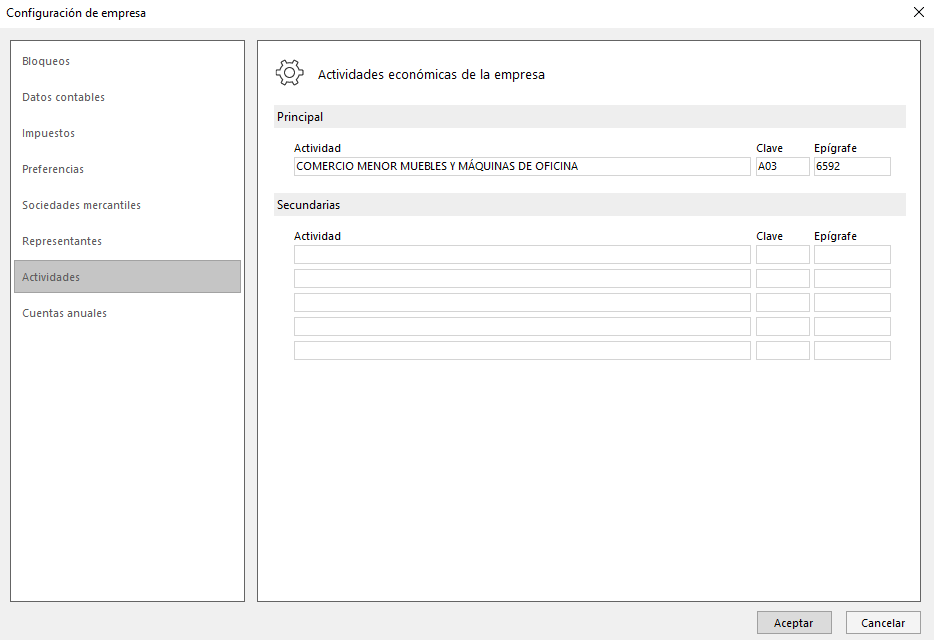Image resolution: width=934 pixels, height=640 pixels.
Task: Click 'Actividades económicas de la empresa' heading
Action: 431,74
